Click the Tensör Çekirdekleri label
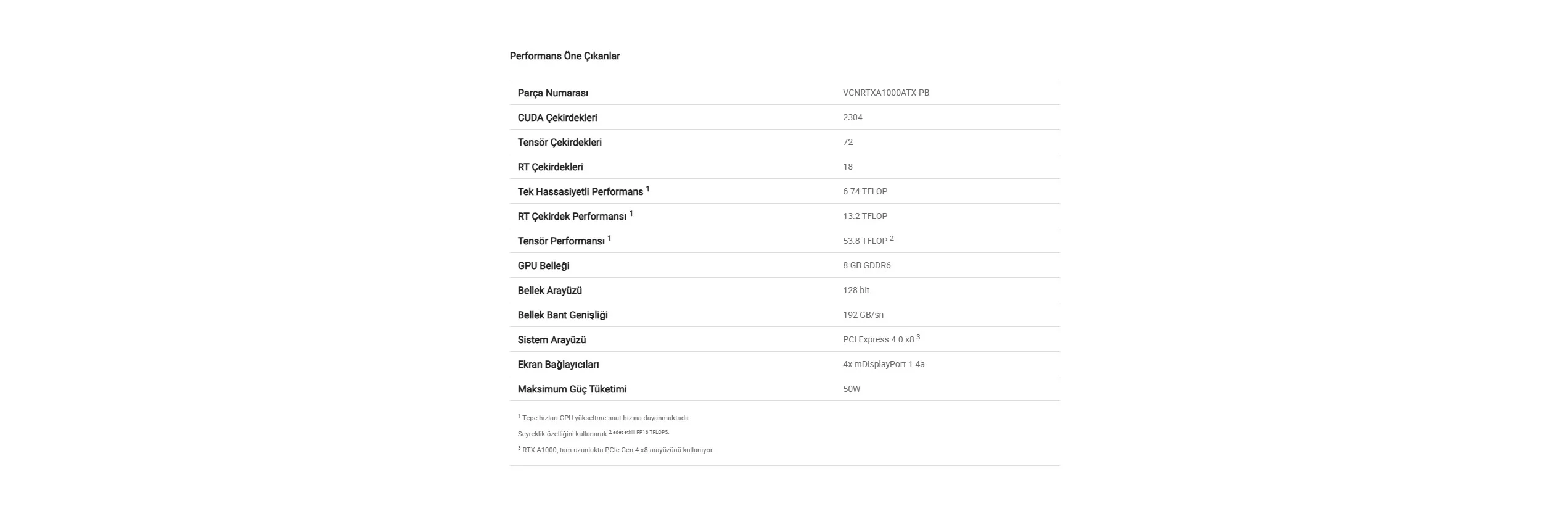Screen dimensions: 1568x527 (x=559, y=143)
